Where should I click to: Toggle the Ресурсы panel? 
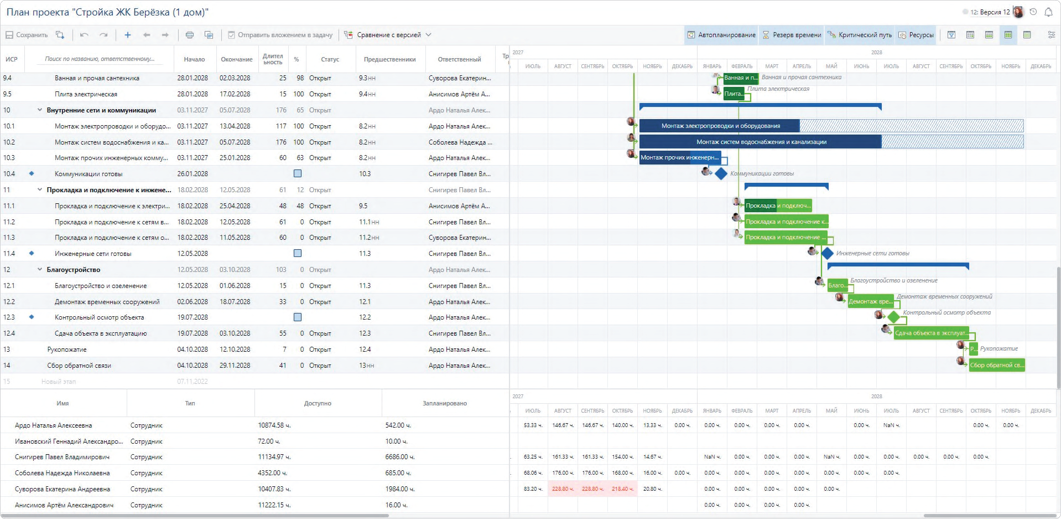click(x=916, y=35)
